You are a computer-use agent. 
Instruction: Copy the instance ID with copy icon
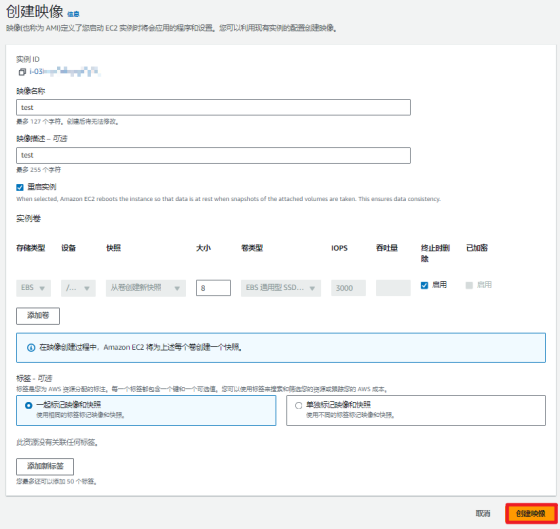point(22,72)
